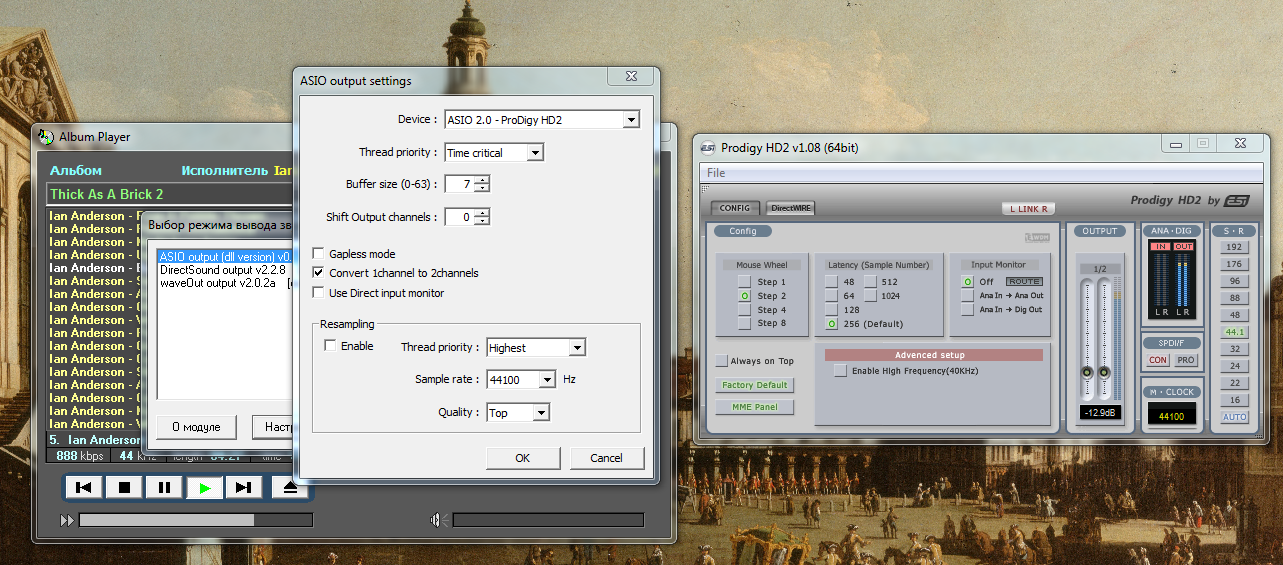Select the 48 sample rate button in S-R column
Screen dimensions: 1283x565
click(x=1234, y=315)
